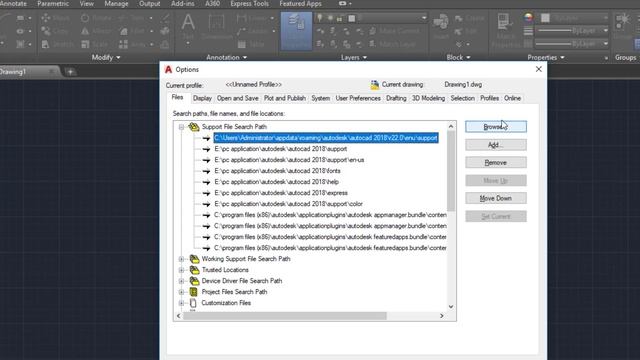Click the Match Layer icon

[373, 44]
